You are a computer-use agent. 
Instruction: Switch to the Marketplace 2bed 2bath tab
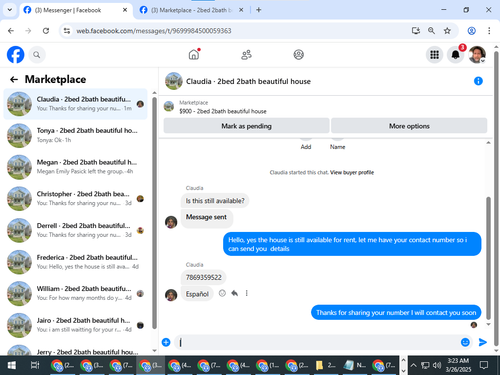pos(191,10)
